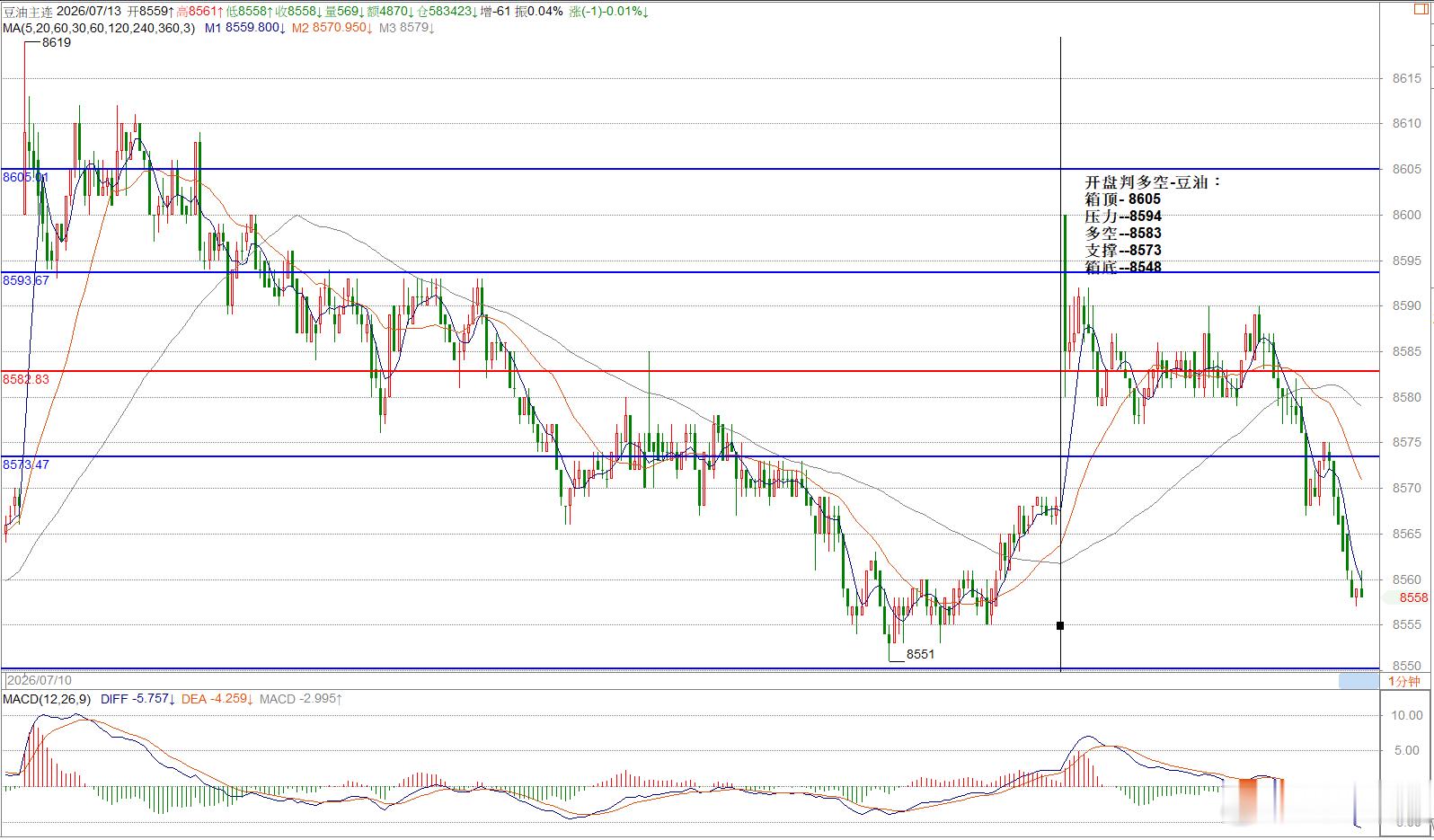1434x840 pixels.
Task: Click 8555 on the price axis
Action: coord(1407,624)
